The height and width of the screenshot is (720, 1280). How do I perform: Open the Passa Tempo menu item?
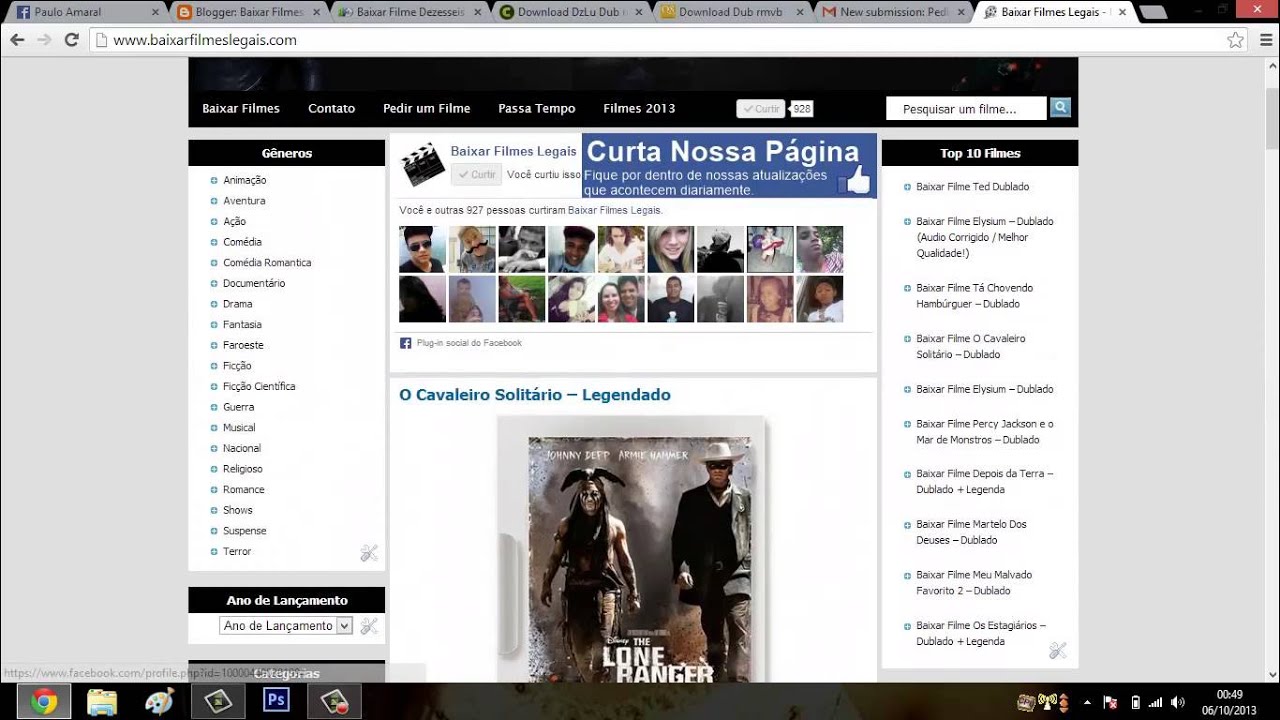pos(537,108)
